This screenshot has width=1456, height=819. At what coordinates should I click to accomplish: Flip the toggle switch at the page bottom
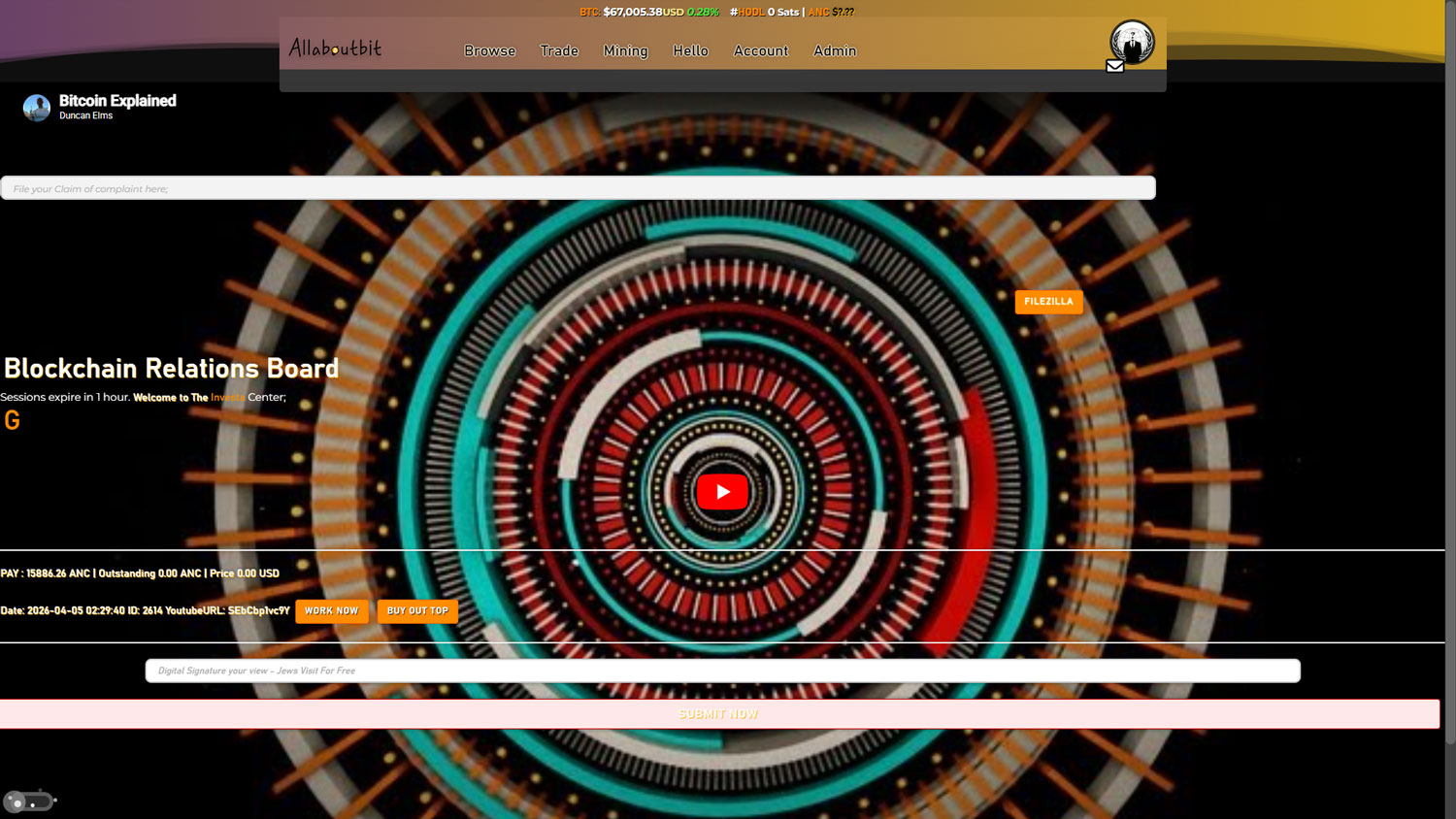(28, 802)
